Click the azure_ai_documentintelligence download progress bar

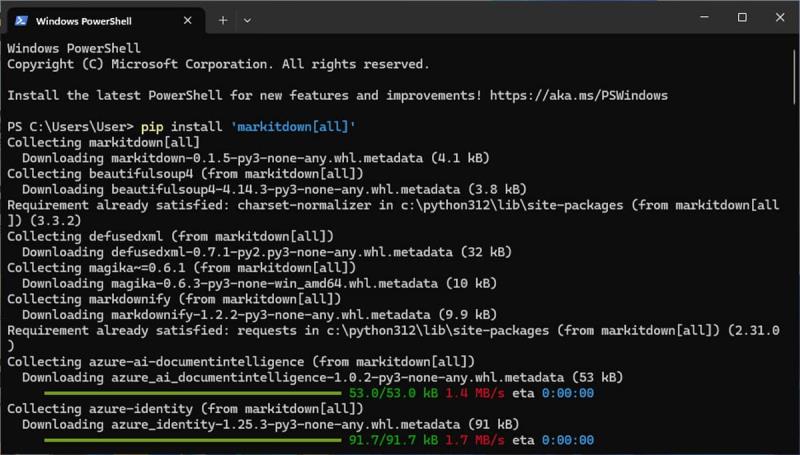(x=191, y=393)
